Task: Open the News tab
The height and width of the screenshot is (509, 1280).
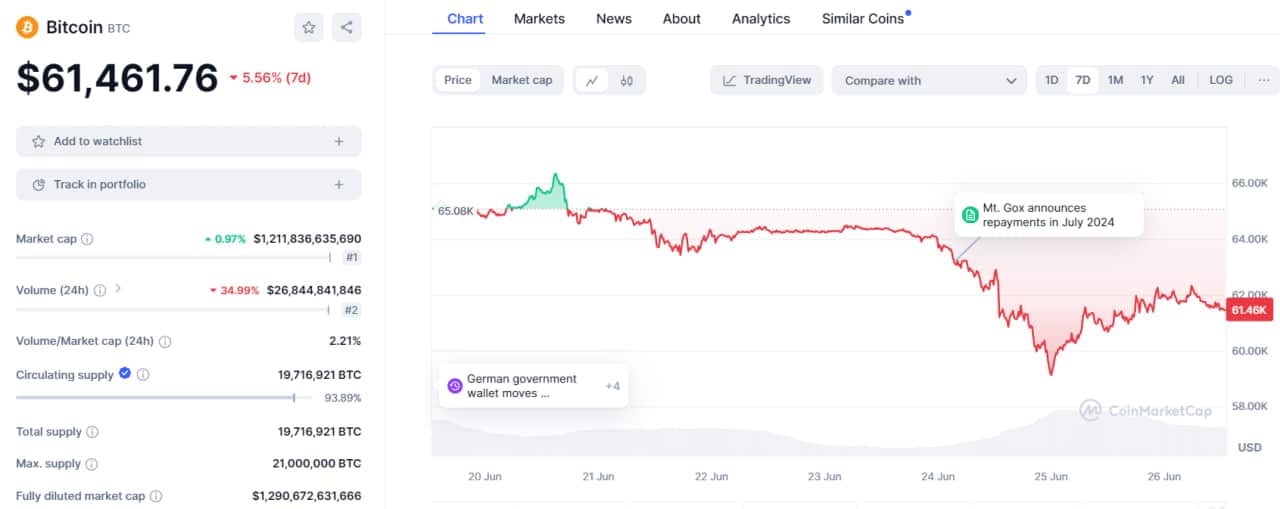Action: coord(614,18)
